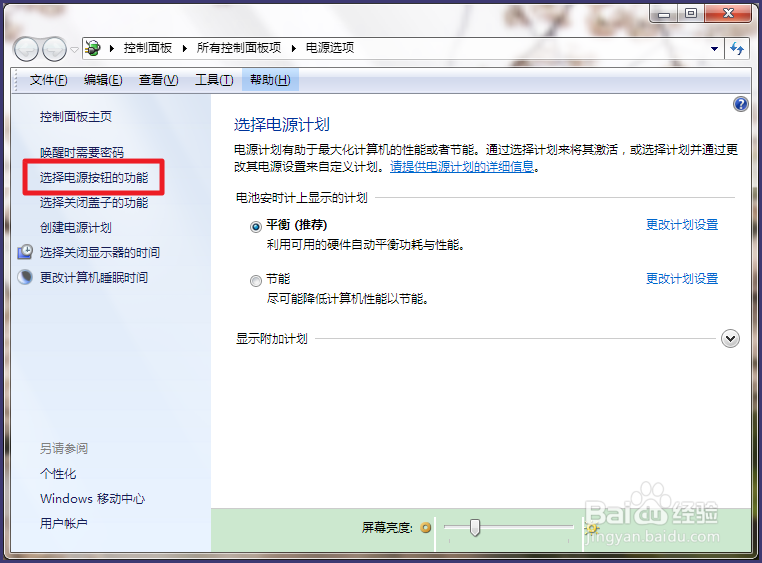Viewport: 762px width, 563px height.
Task: Click the bright sun icon right of slider
Action: [591, 528]
